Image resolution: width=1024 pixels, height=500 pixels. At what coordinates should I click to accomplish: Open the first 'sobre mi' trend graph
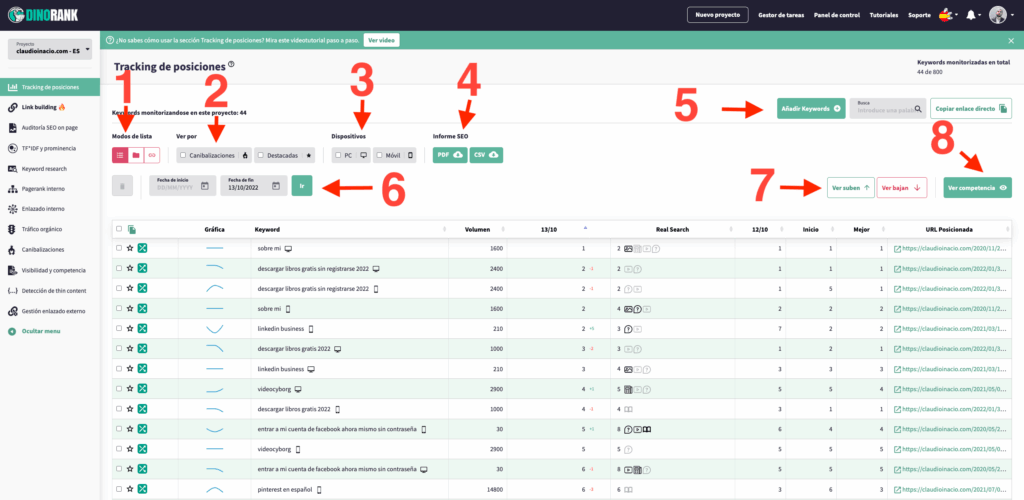(215, 249)
